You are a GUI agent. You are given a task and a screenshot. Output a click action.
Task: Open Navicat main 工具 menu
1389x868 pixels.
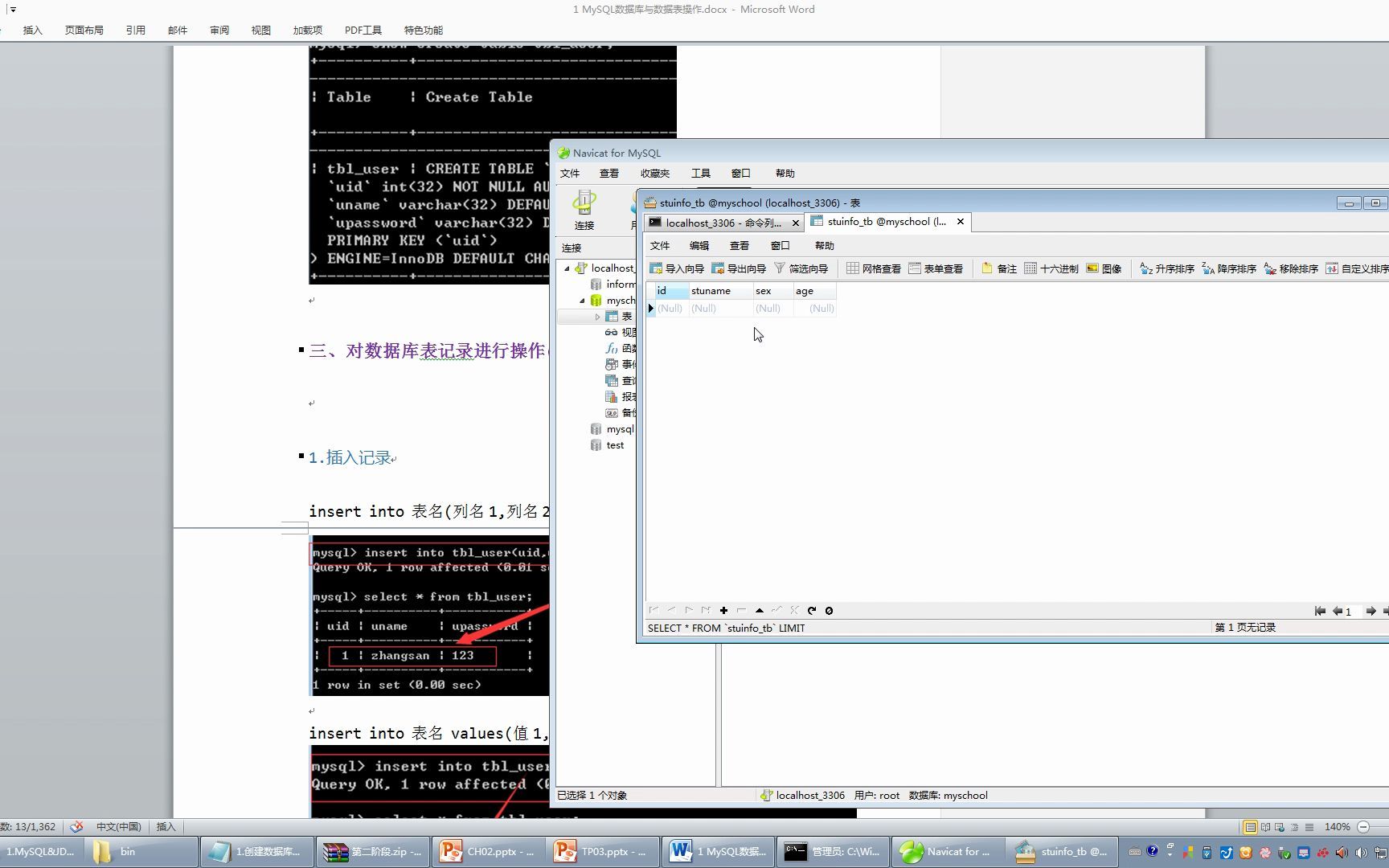[x=701, y=174]
